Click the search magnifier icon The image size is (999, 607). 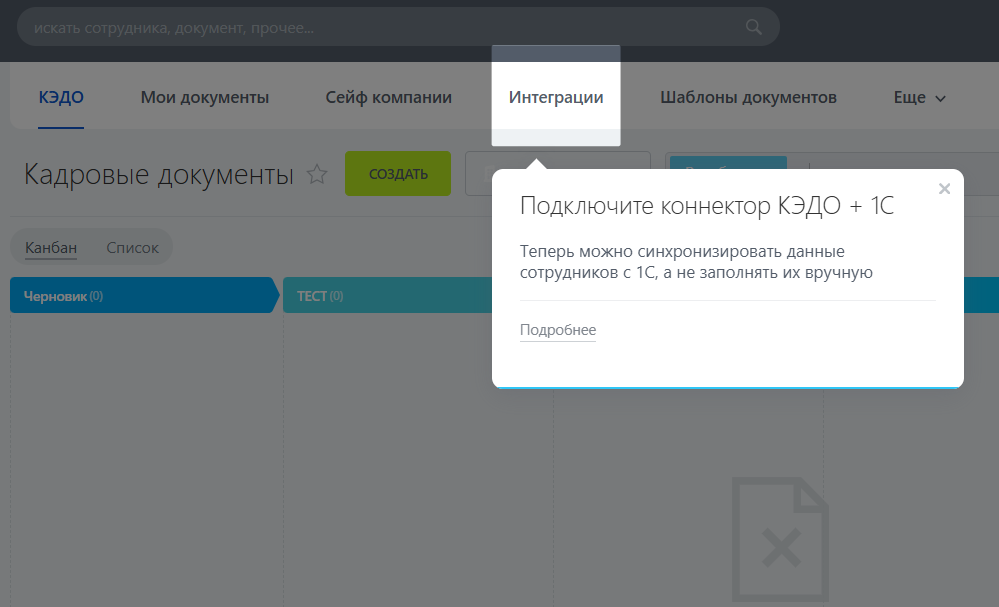coord(754,27)
